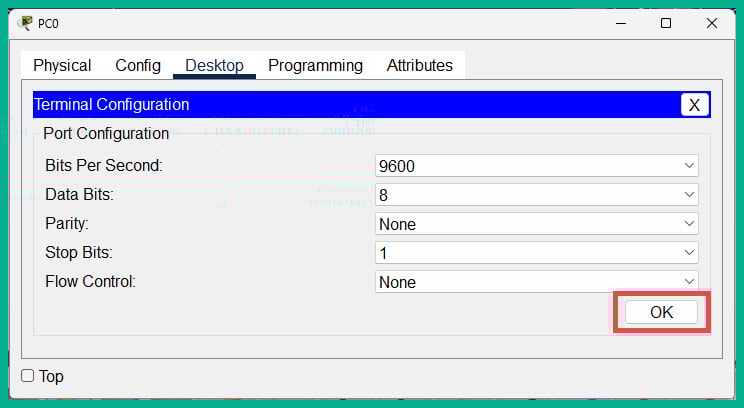Expand the Data Bits combo box

(536, 195)
